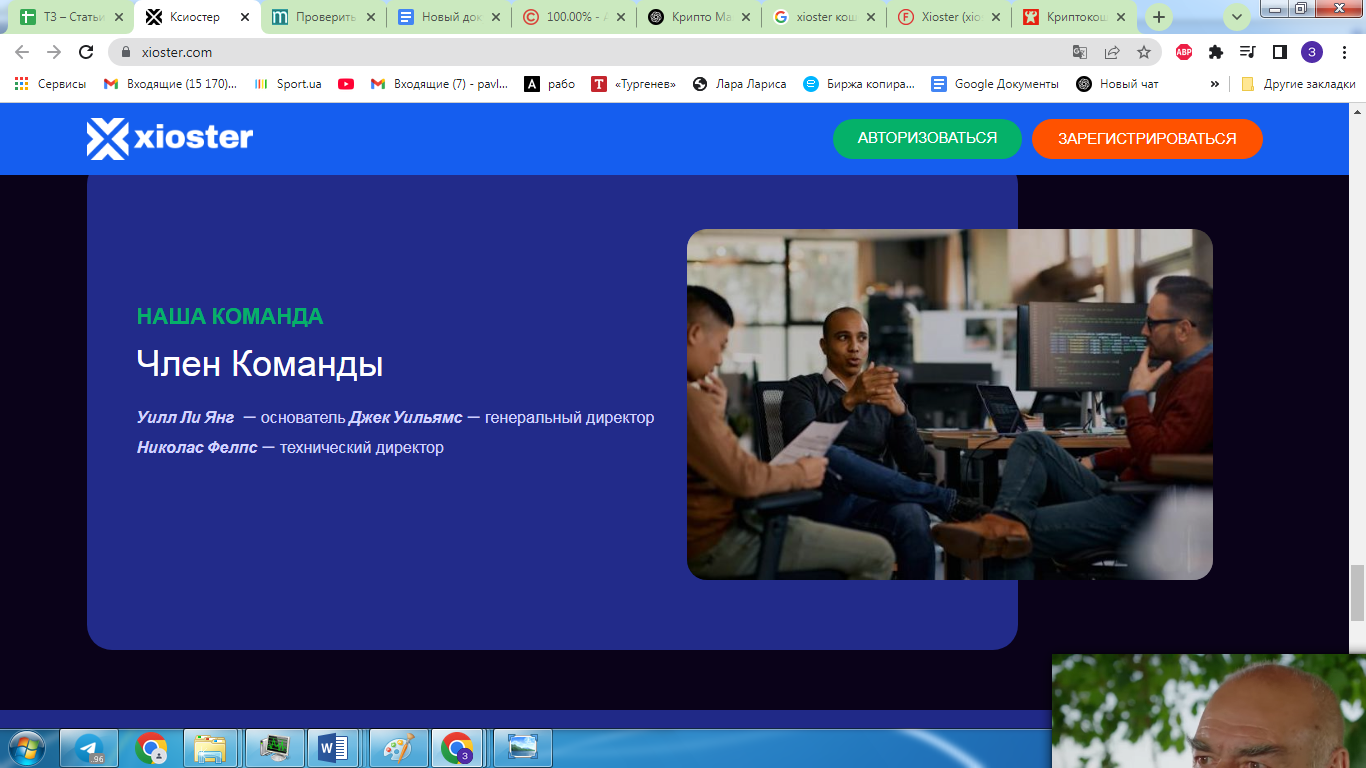Click the page vertical scrollbar thumb
The height and width of the screenshot is (768, 1366).
point(1357,593)
